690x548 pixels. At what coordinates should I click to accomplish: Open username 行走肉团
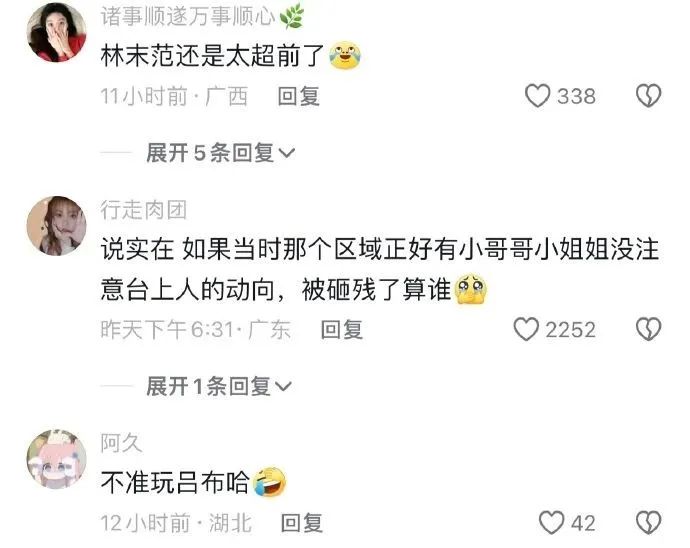[143, 210]
